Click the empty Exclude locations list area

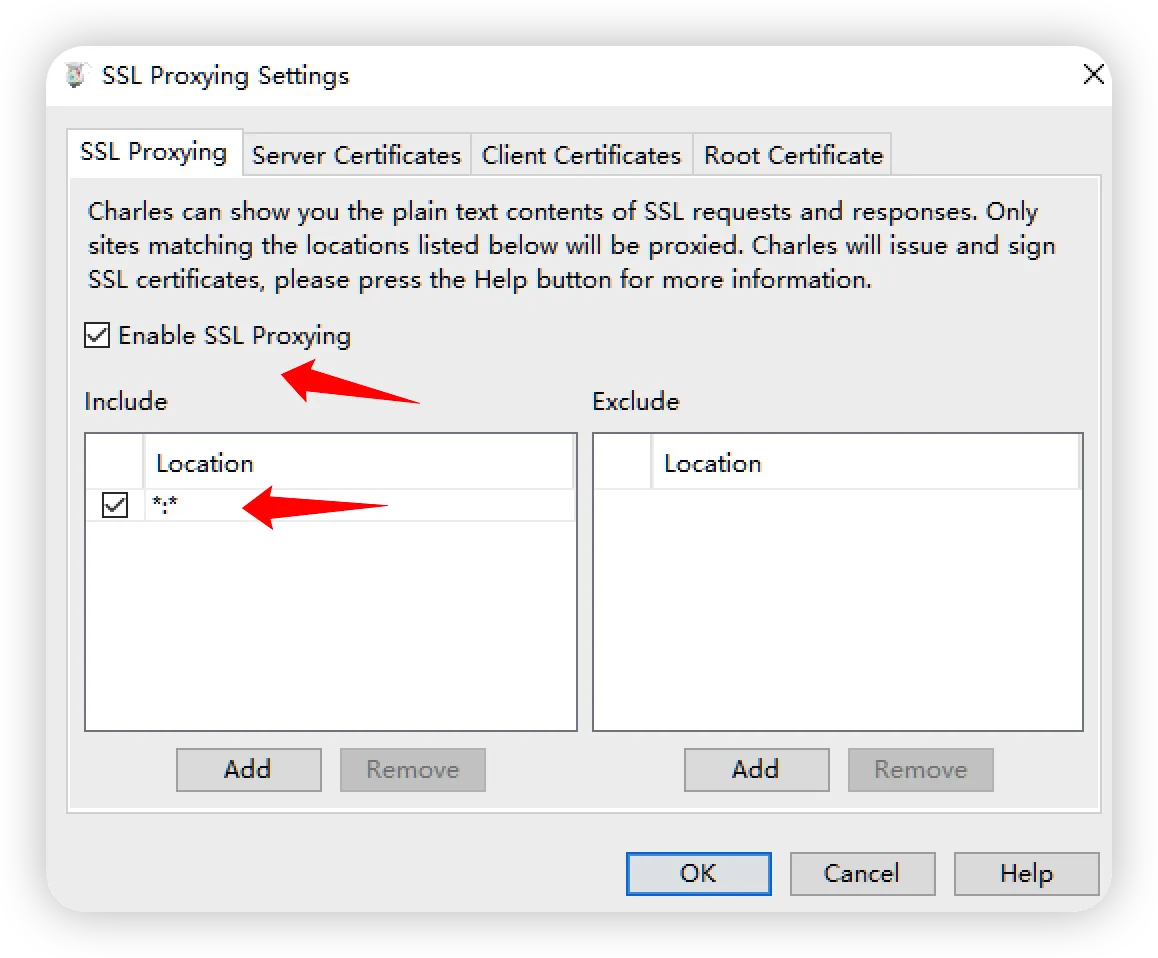coord(837,610)
